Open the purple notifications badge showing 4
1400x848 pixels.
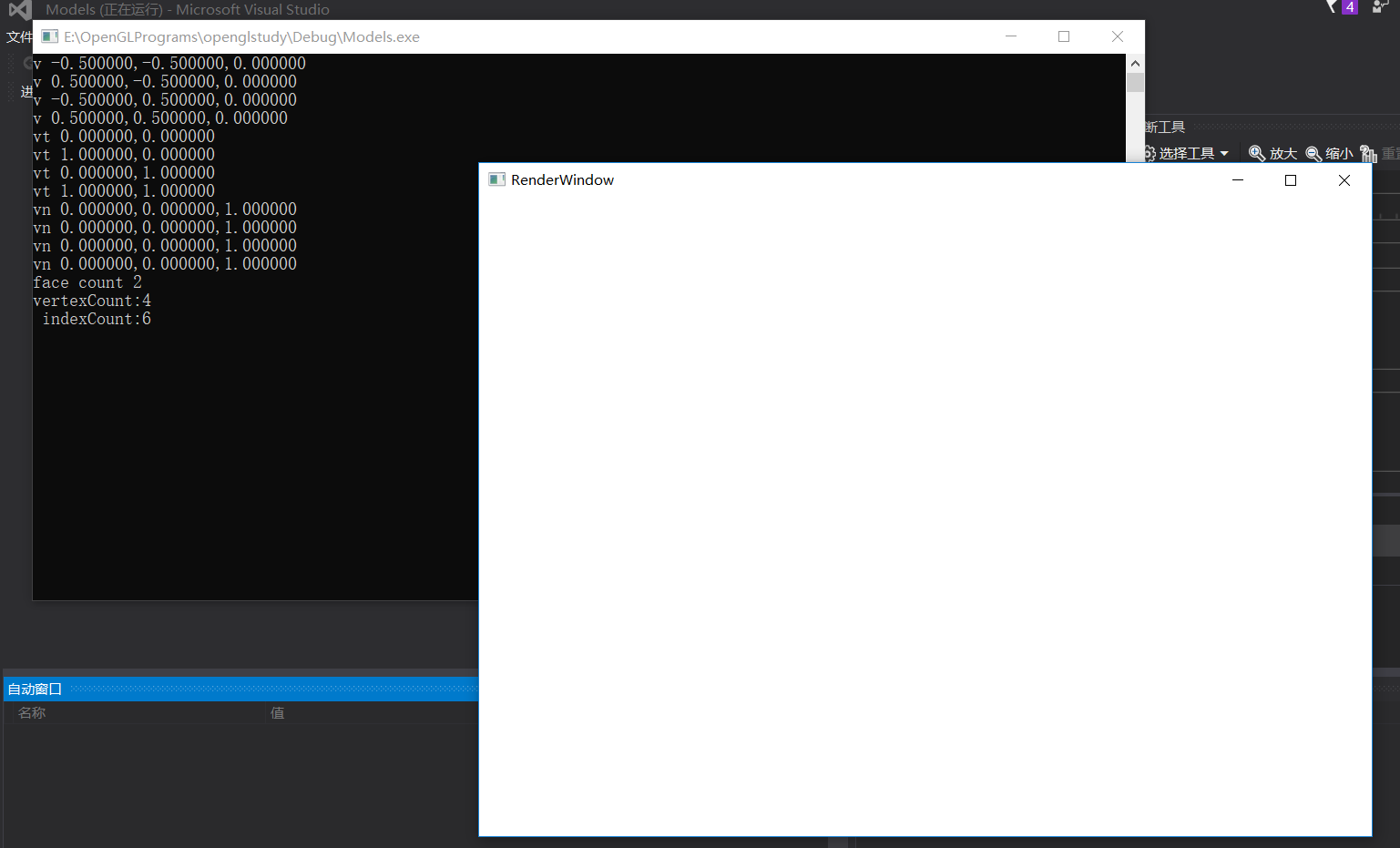[1350, 7]
